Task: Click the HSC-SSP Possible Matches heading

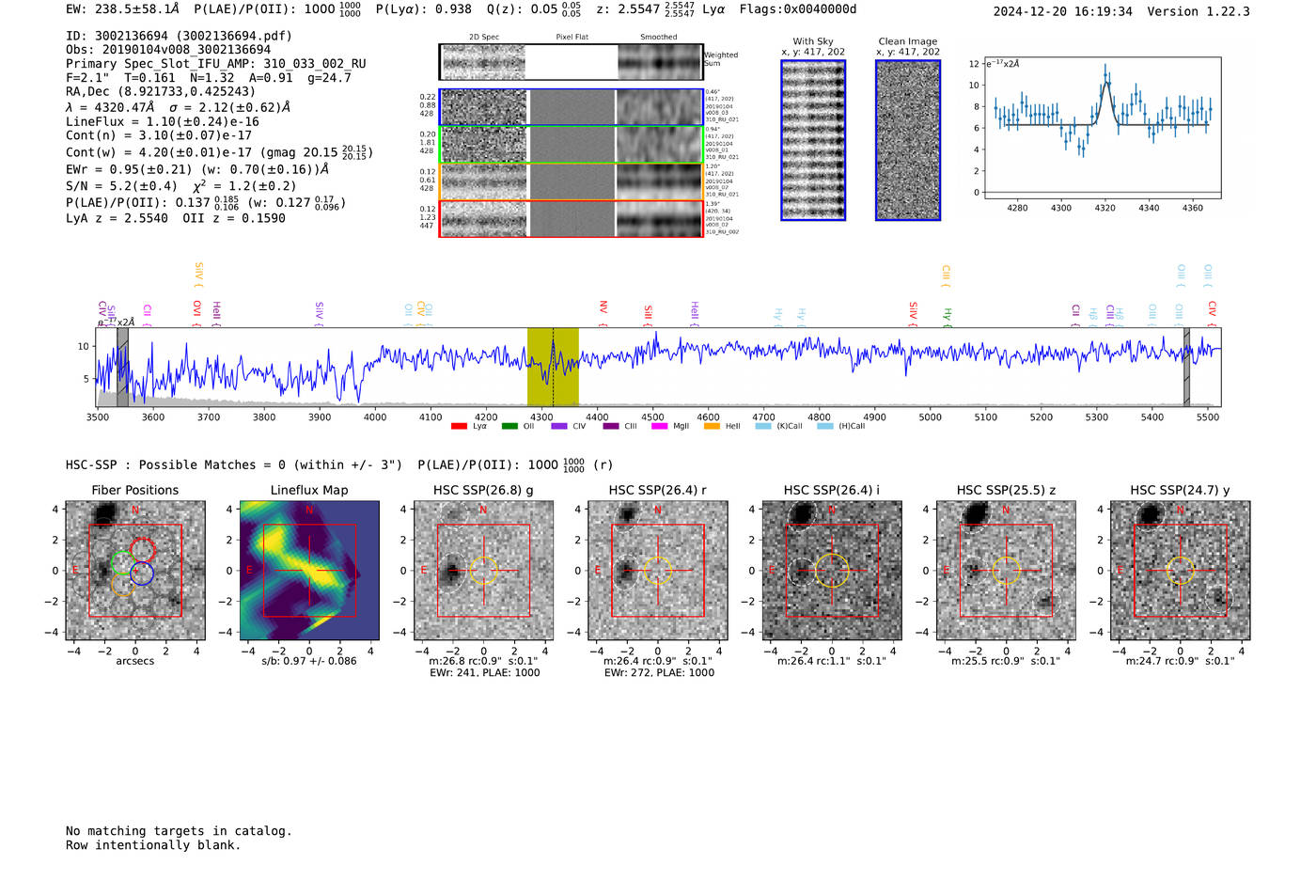Action: 234,465
